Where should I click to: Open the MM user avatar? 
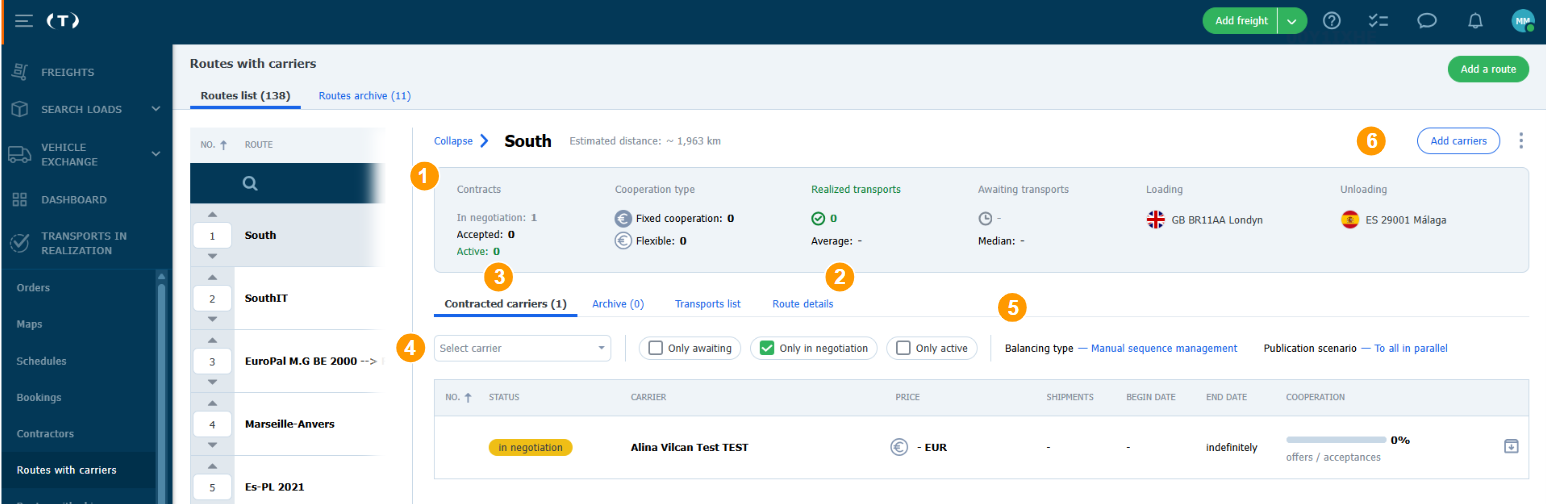coord(1522,21)
